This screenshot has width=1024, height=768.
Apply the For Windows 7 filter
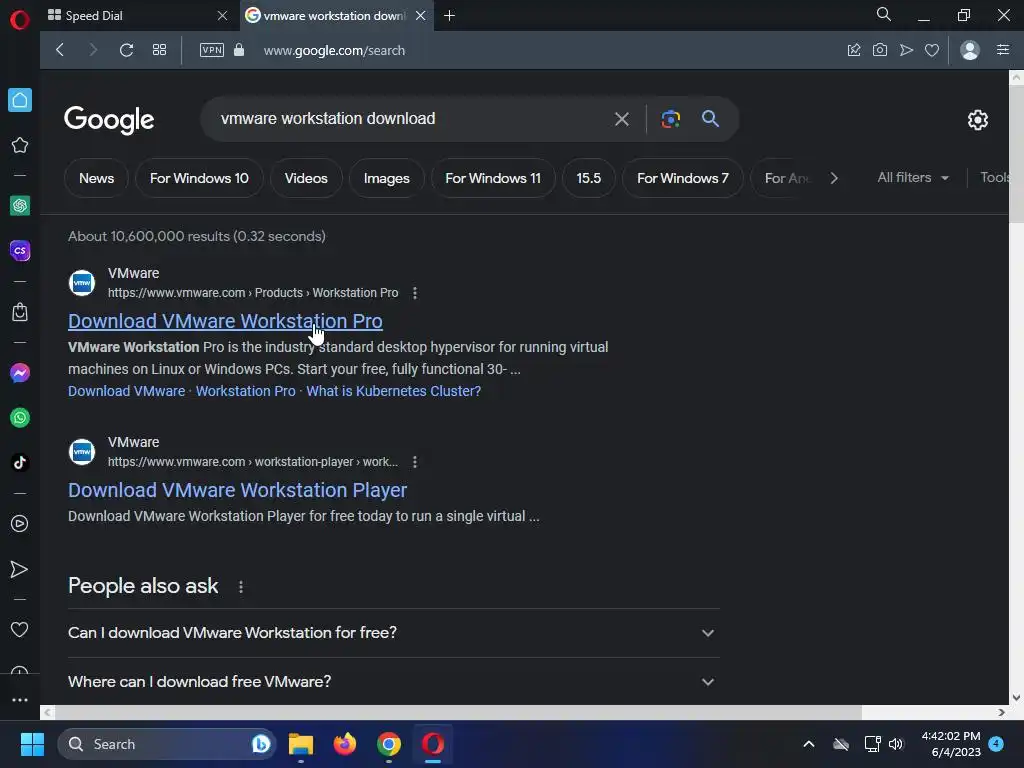click(x=682, y=178)
